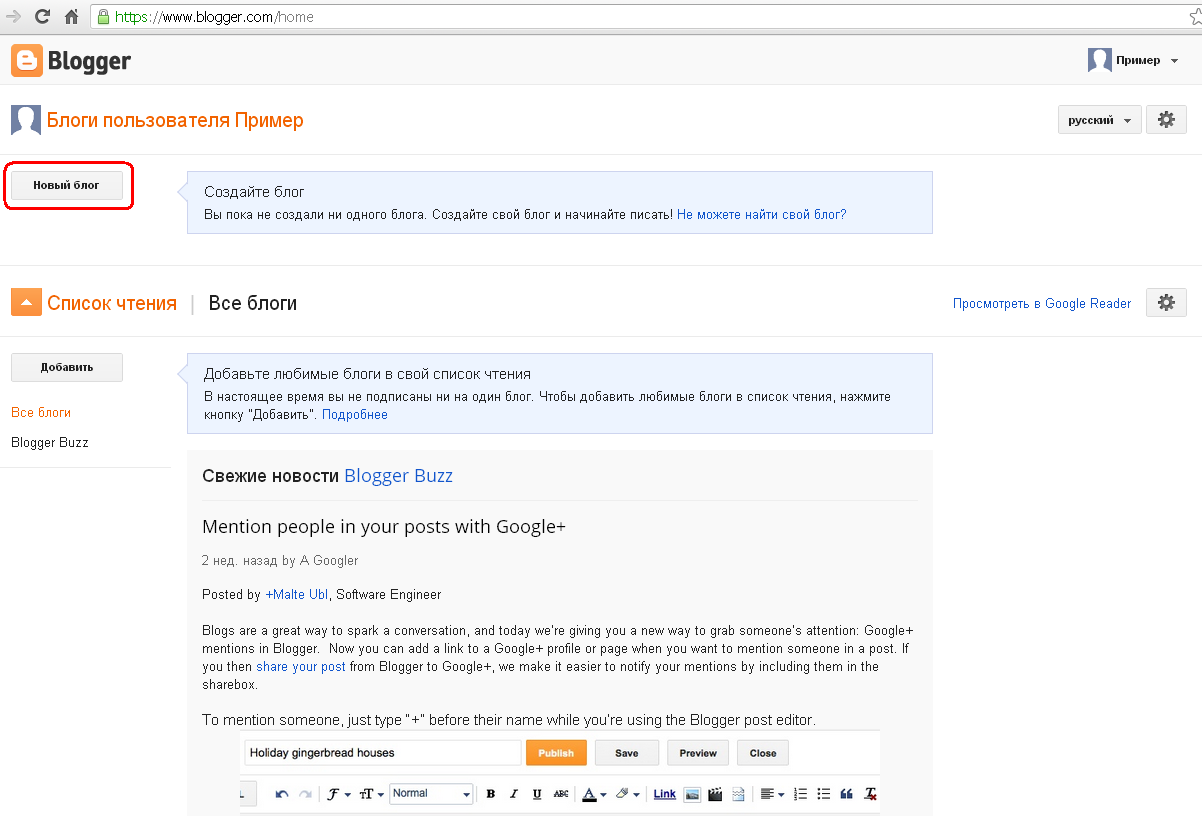Click Italic icon in editor toolbar image

tap(514, 794)
